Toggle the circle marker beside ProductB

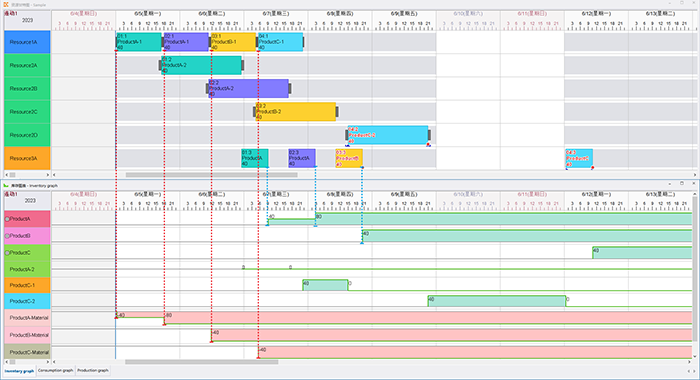pyautogui.click(x=7, y=236)
